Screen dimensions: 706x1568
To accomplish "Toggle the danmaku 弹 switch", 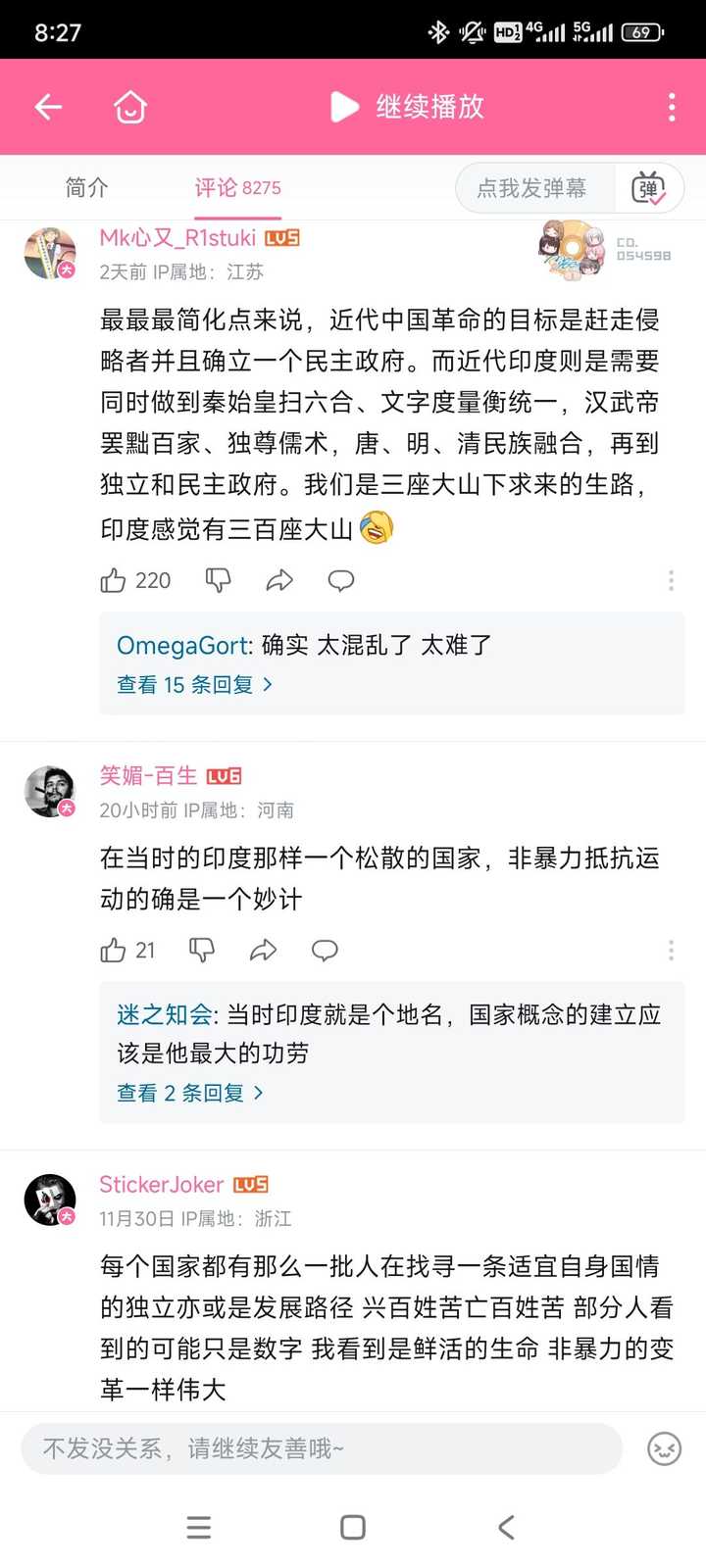I will tap(649, 187).
